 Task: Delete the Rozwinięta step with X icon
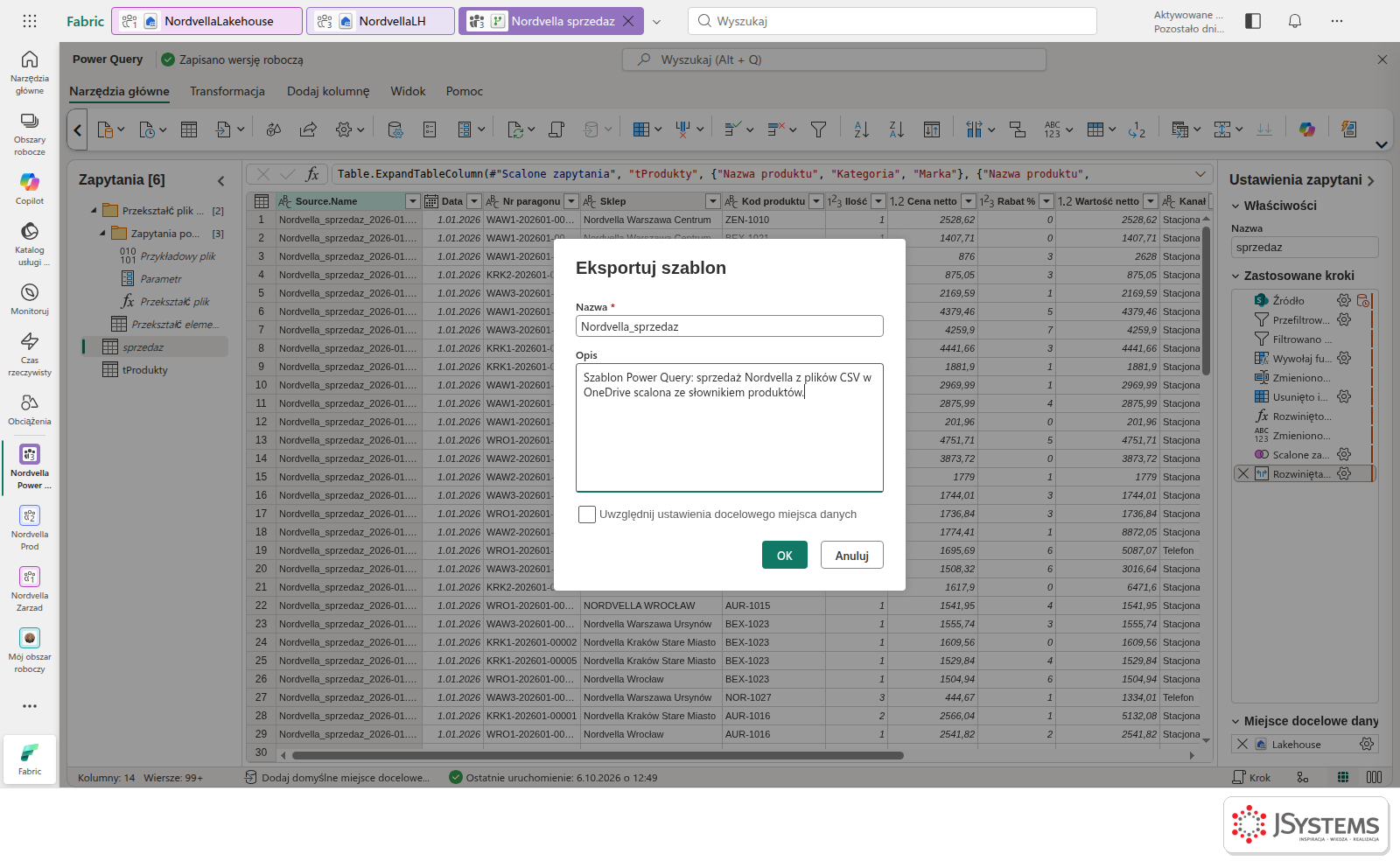pyautogui.click(x=1242, y=473)
